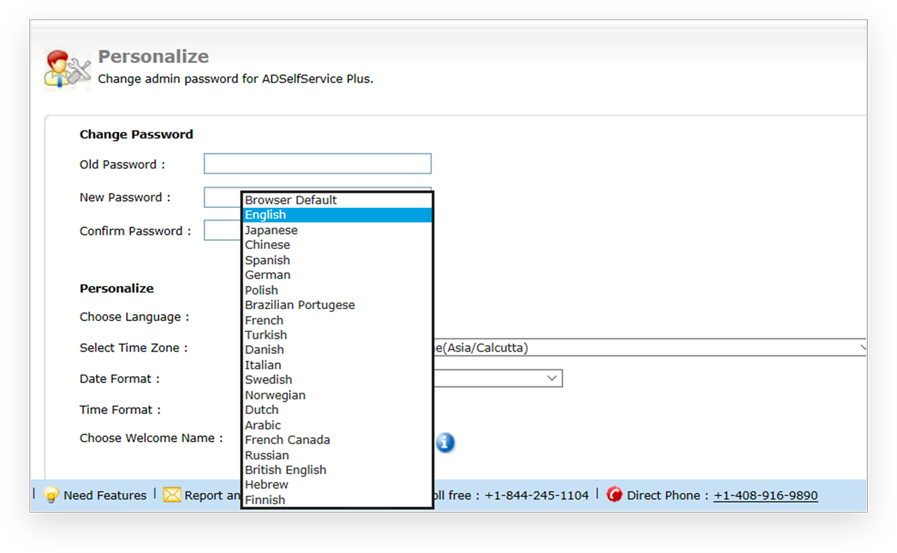Select French Canada language option

[x=337, y=440]
